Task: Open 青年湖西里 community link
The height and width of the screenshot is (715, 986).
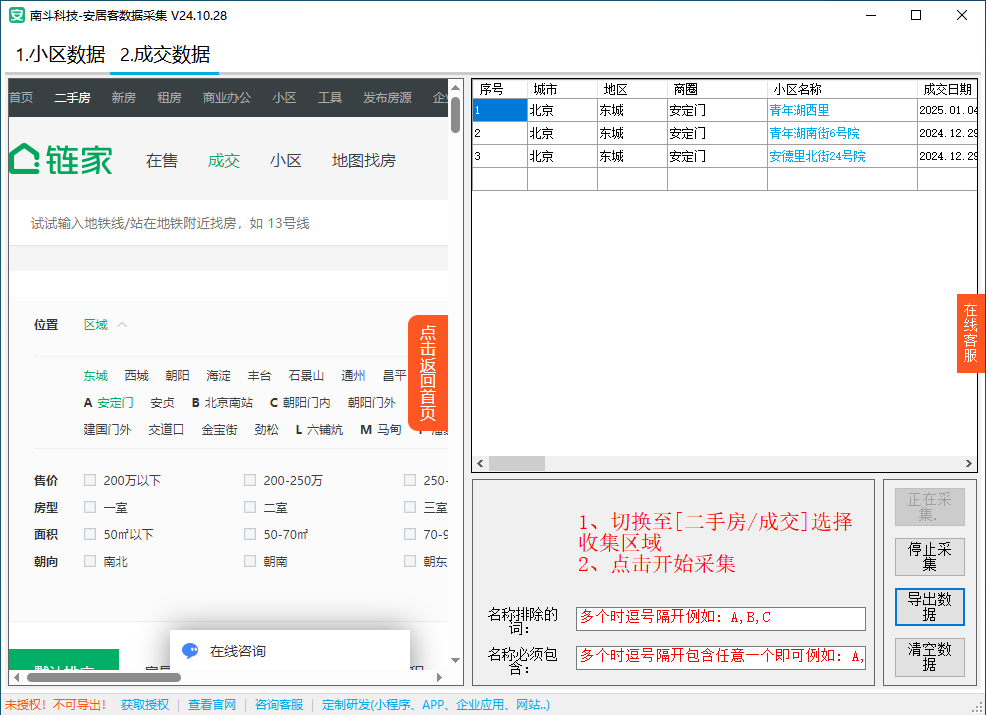Action: pyautogui.click(x=799, y=111)
